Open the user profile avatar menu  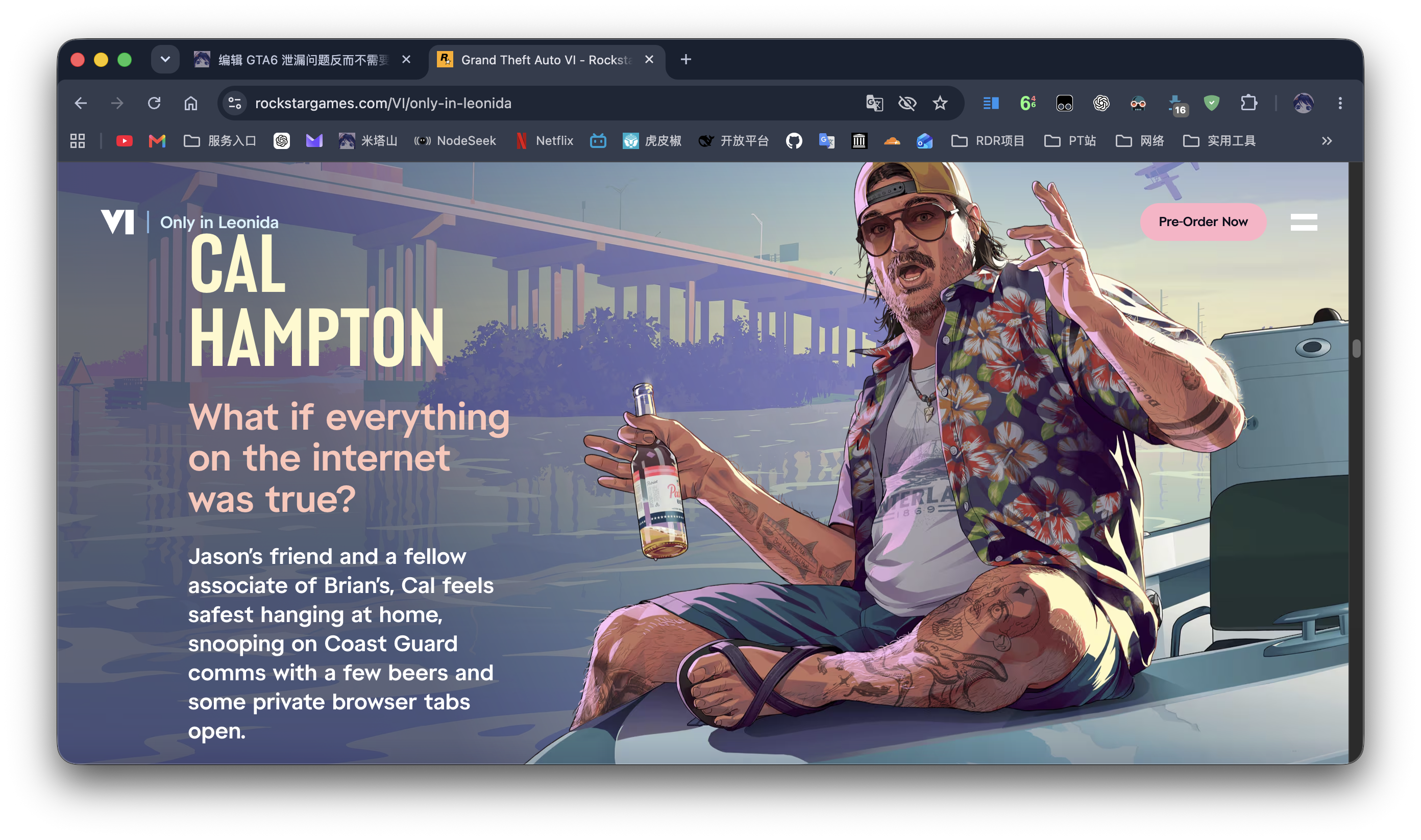click(1303, 103)
